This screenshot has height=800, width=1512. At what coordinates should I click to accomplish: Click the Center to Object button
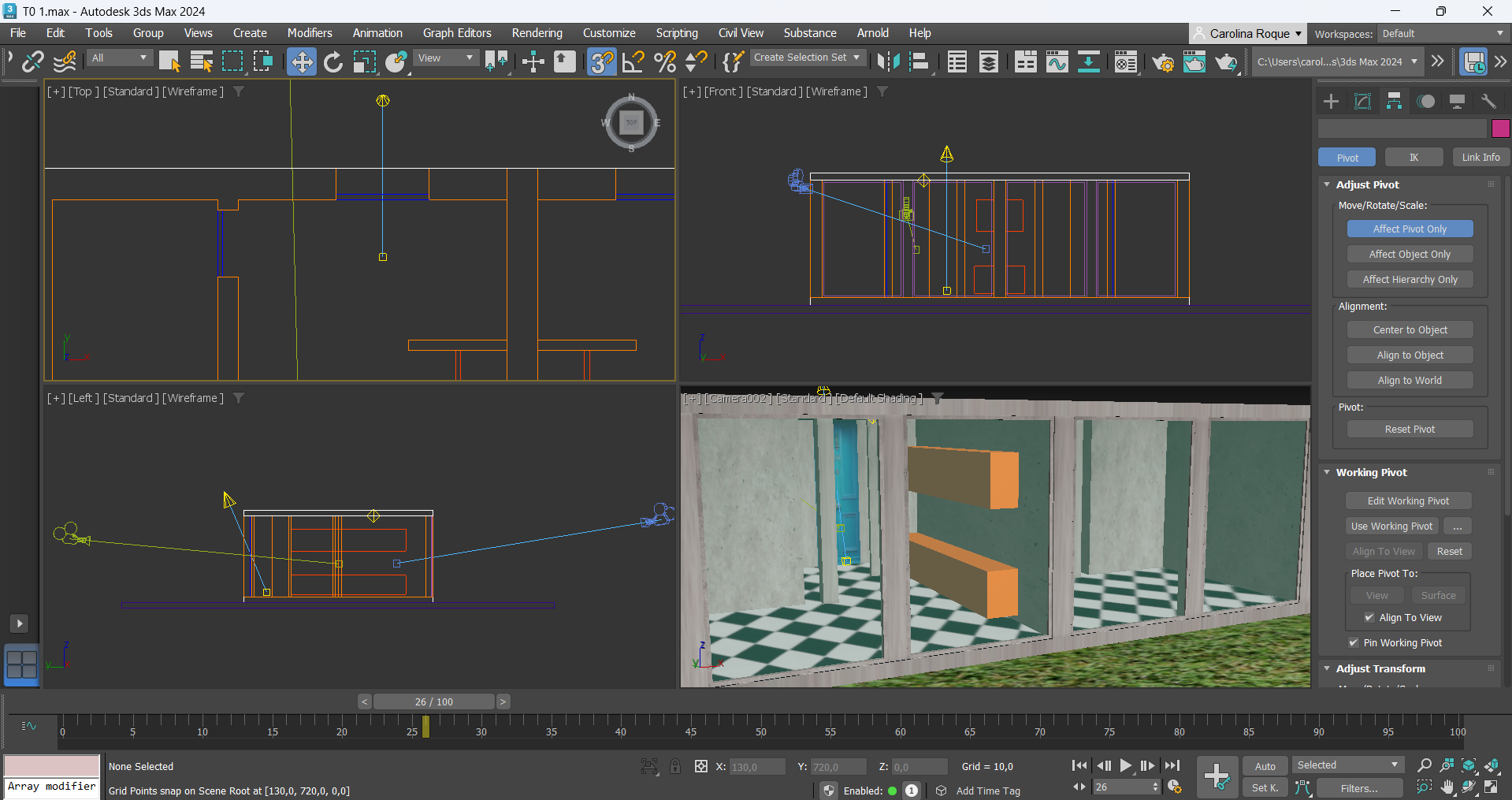[1410, 330]
